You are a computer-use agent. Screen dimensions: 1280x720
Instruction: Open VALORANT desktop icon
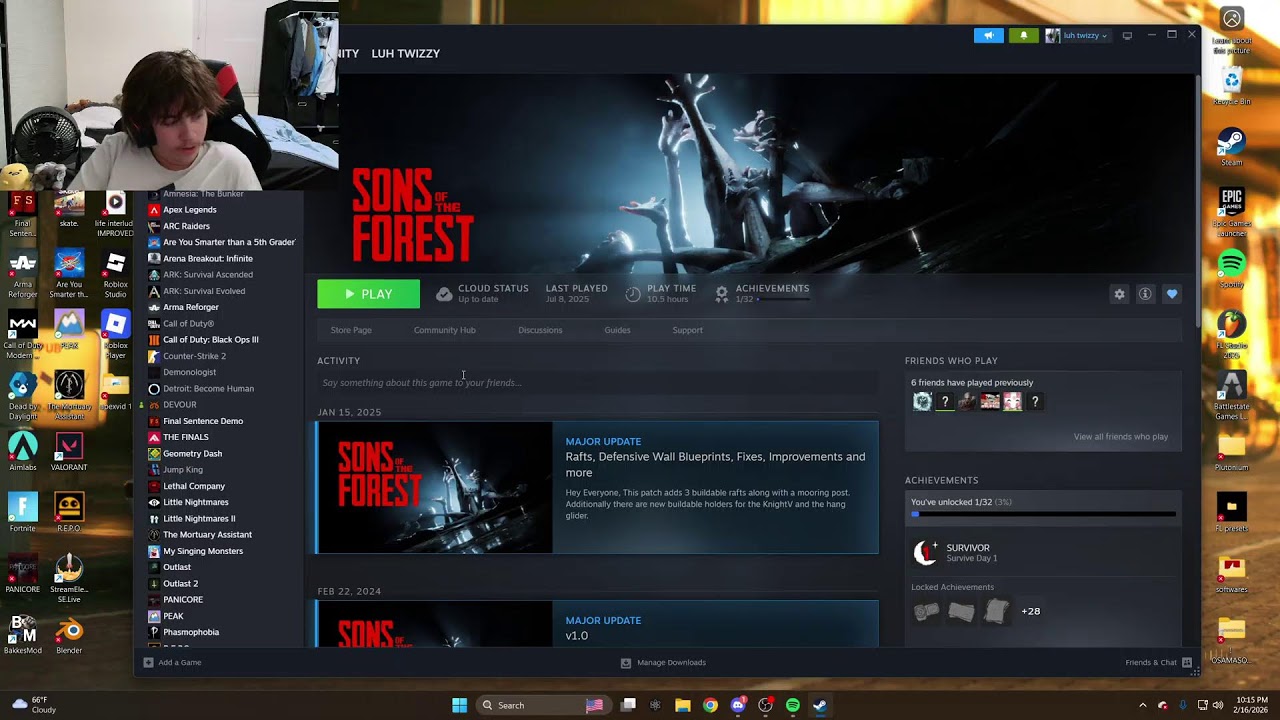click(69, 450)
